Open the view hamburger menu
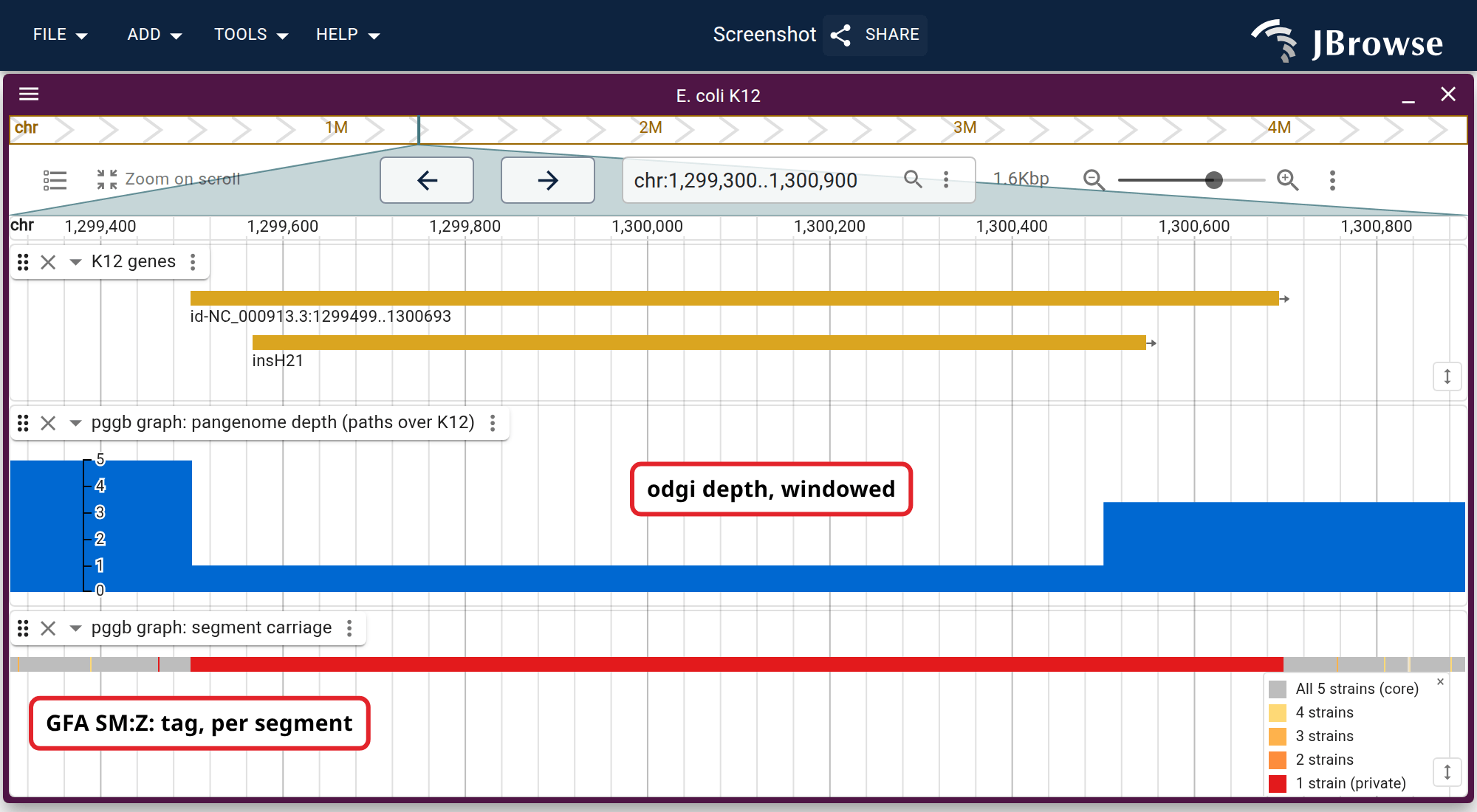This screenshot has height=812, width=1477. (x=29, y=94)
